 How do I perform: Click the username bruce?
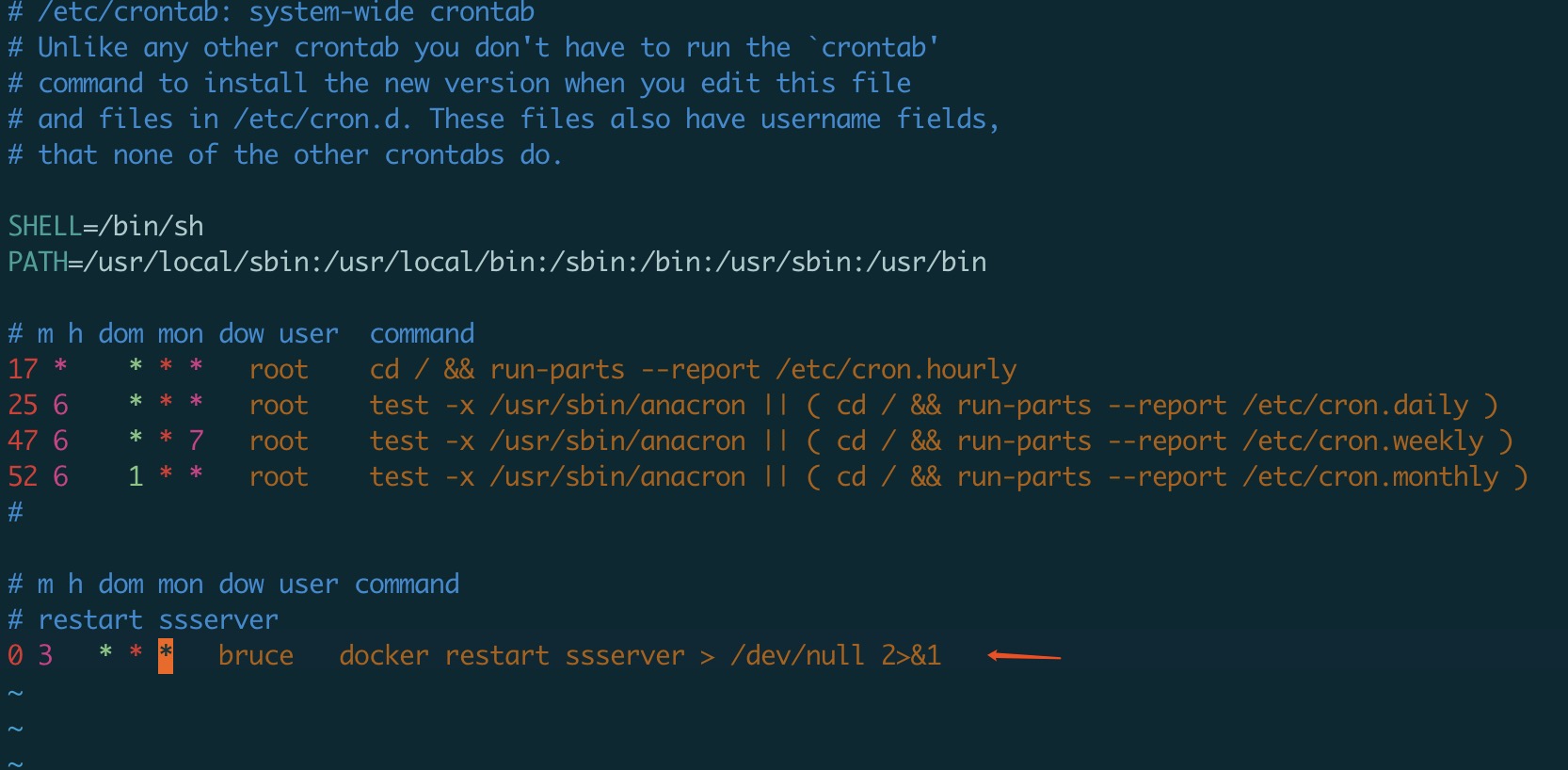coord(256,655)
